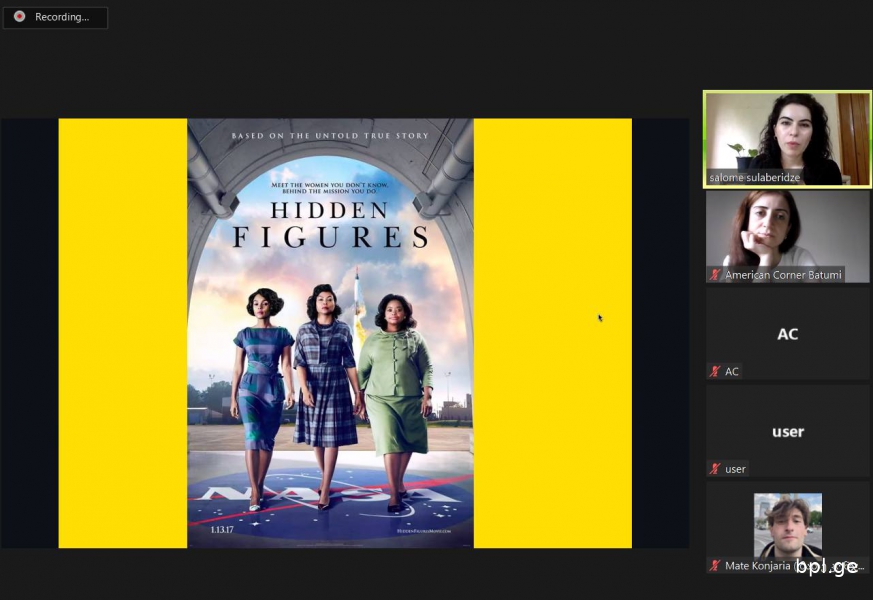Click the muted microphone icon beside AC label
Screen dimensions: 873x600
pyautogui.click(x=715, y=371)
